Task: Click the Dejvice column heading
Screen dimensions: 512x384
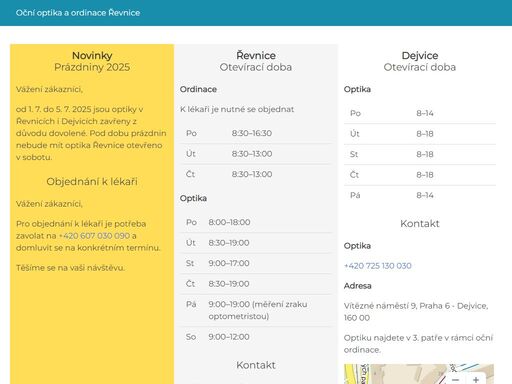Action: point(420,56)
